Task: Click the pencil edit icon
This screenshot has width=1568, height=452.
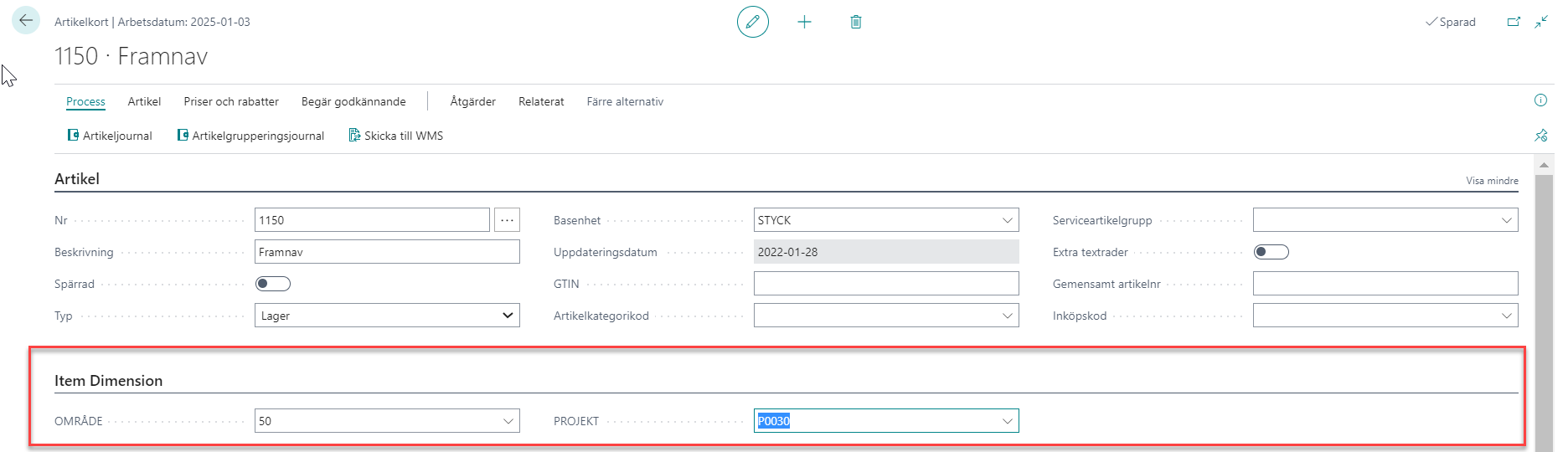Action: 752,22
